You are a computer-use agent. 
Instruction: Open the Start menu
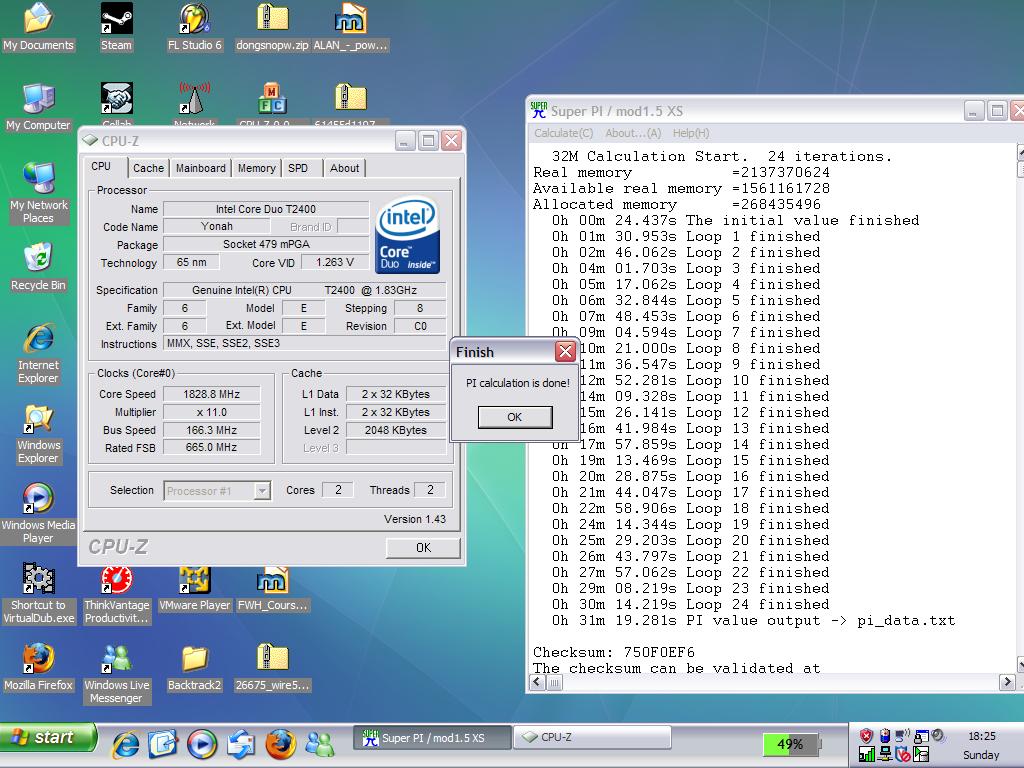pyautogui.click(x=47, y=737)
